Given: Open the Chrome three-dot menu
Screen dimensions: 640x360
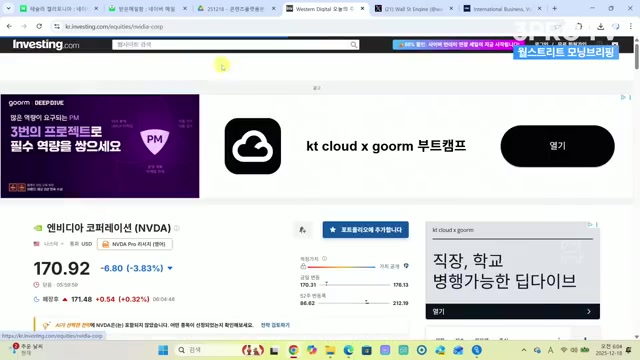Looking at the screenshot, I should pyautogui.click(x=631, y=27).
